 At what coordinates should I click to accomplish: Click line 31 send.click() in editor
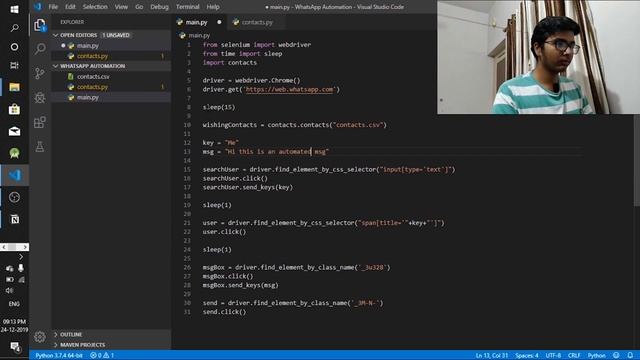(224, 312)
